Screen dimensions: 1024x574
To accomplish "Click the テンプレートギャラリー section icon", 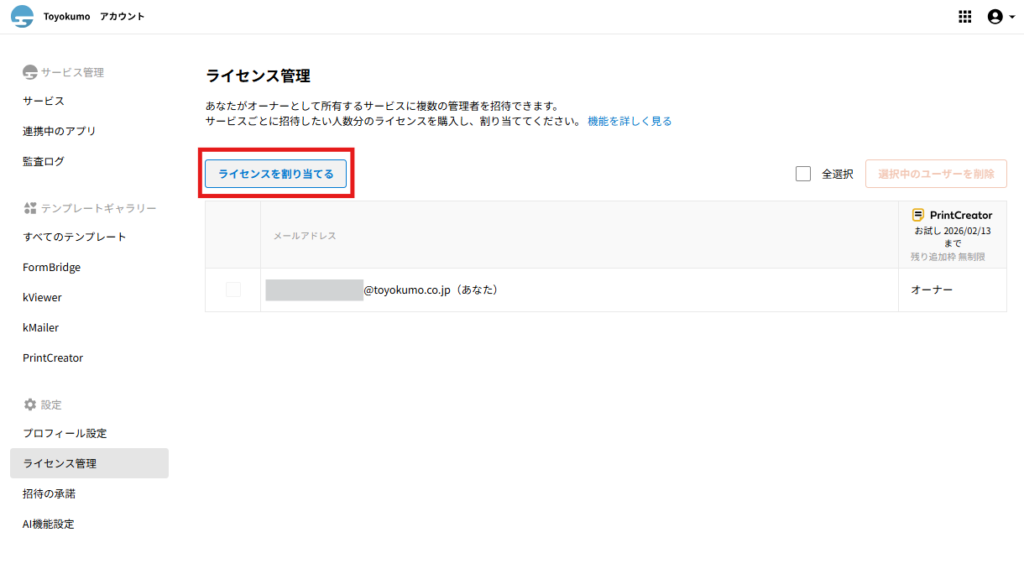I will coord(29,208).
